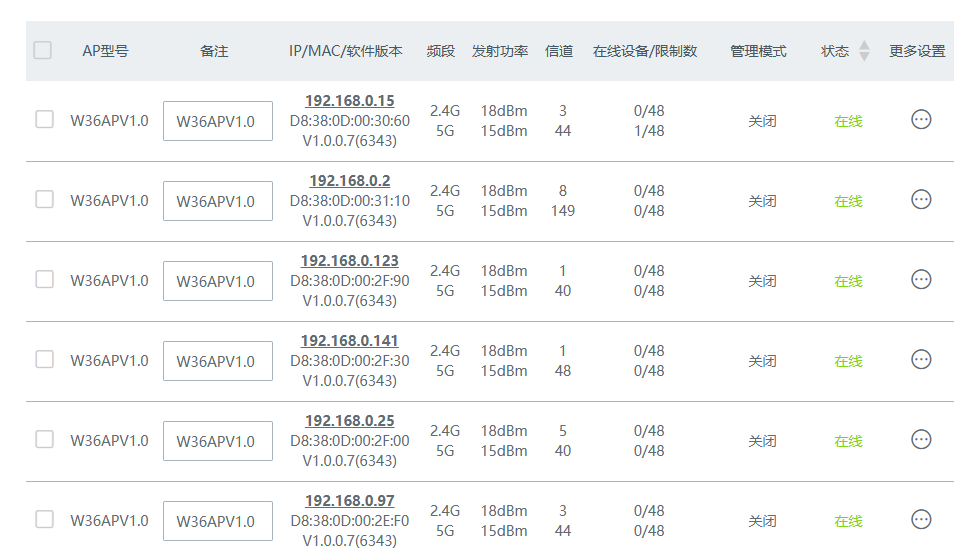
Task: Click the 更多设置 column header
Action: coord(917,51)
